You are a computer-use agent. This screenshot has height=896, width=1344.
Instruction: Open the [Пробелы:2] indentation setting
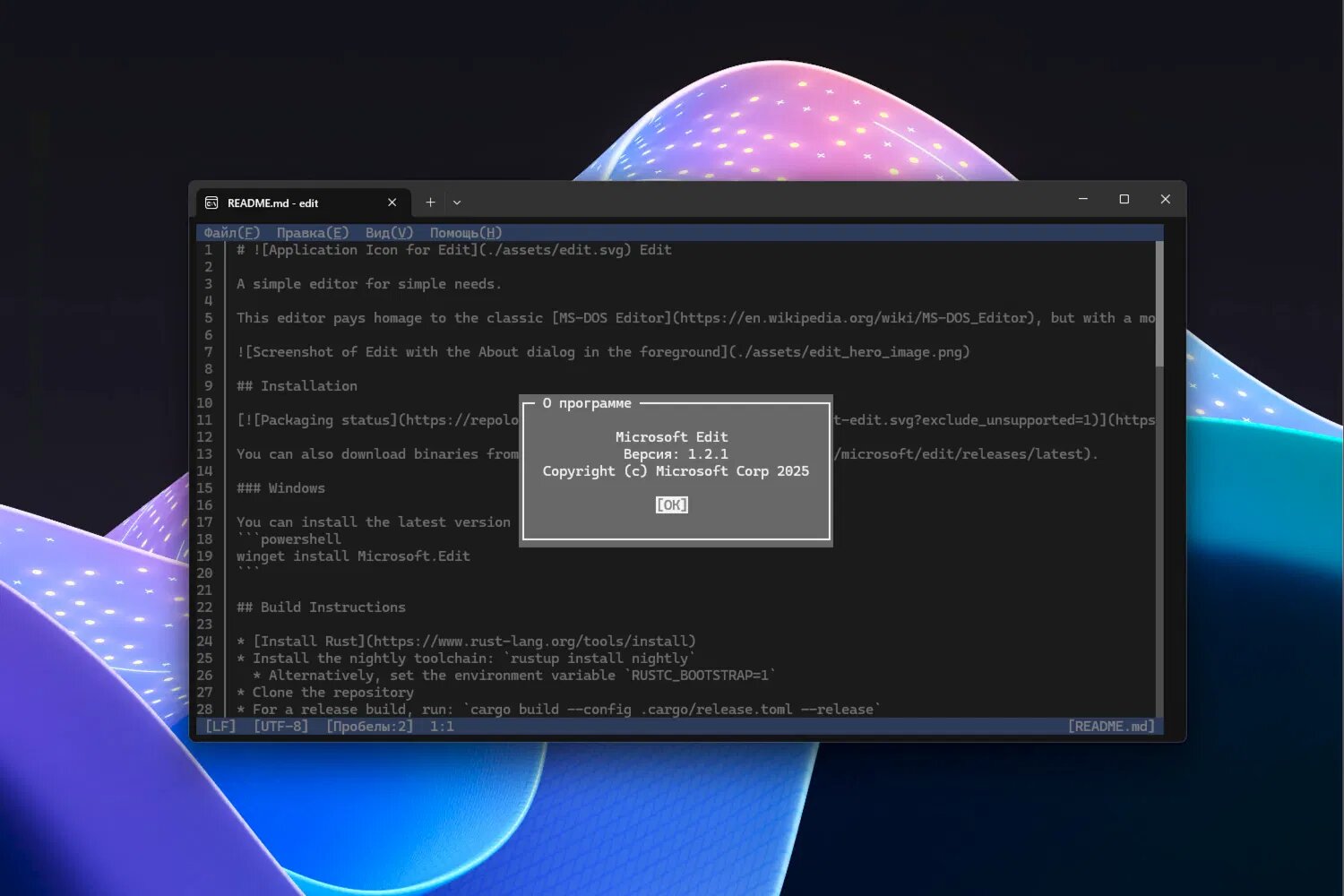[369, 727]
